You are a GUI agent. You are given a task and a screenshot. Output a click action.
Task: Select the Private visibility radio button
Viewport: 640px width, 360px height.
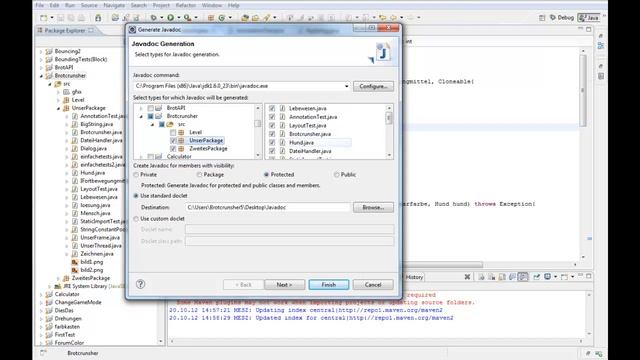(x=136, y=175)
